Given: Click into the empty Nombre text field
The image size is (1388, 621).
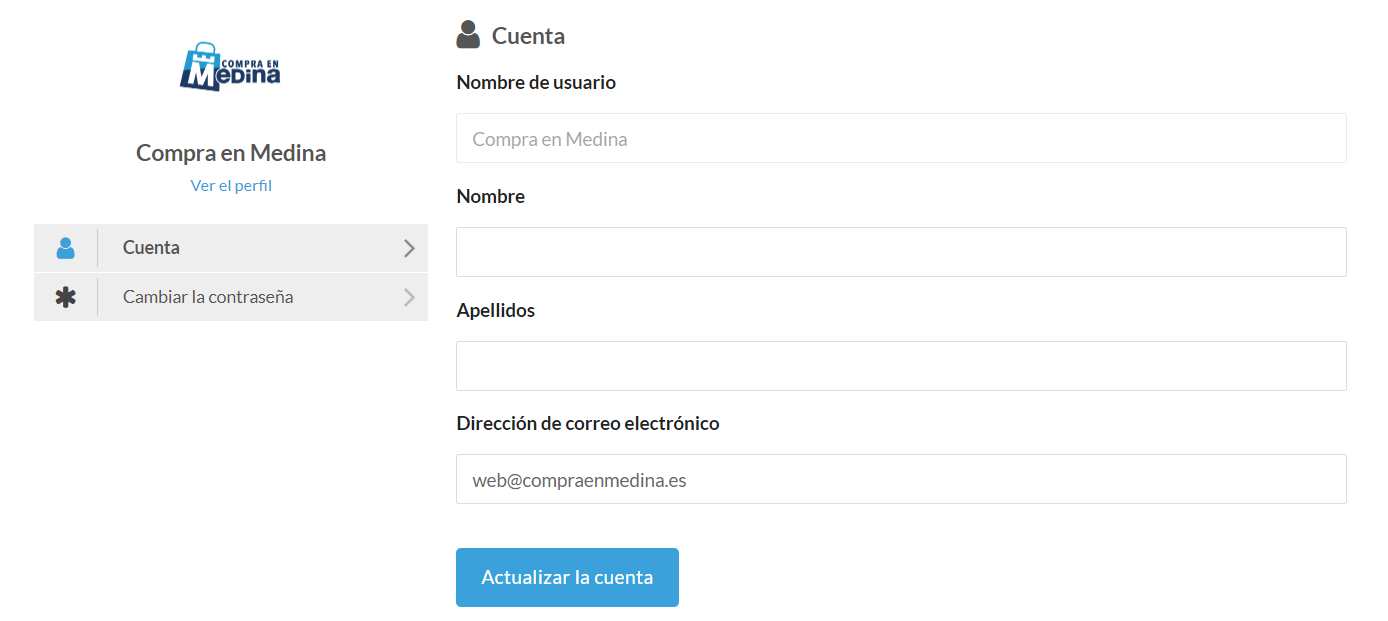Looking at the screenshot, I should click(900, 252).
